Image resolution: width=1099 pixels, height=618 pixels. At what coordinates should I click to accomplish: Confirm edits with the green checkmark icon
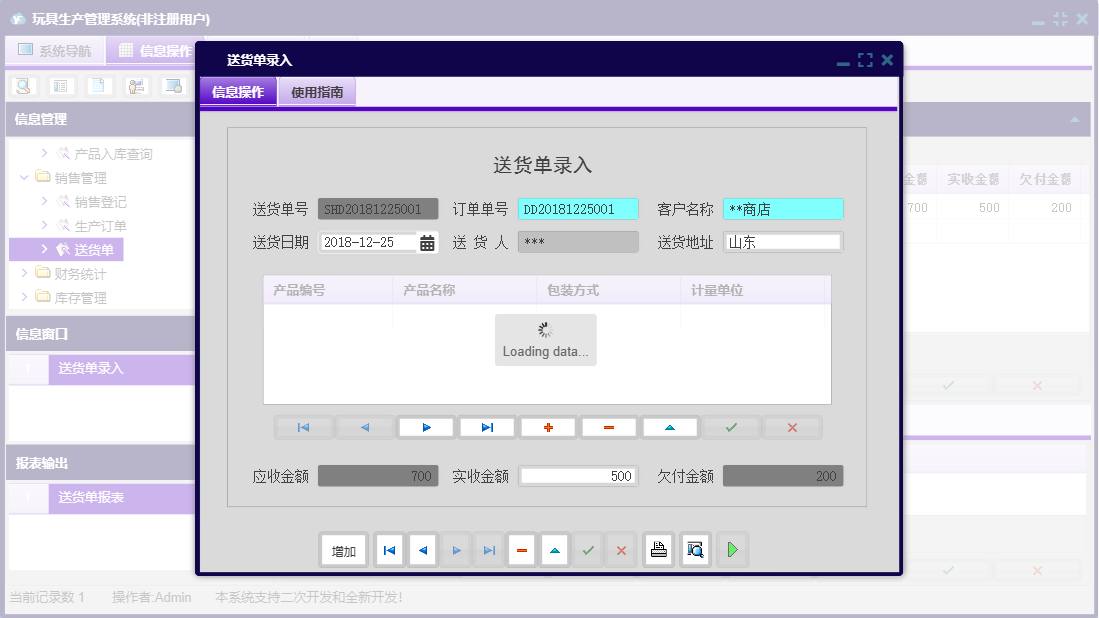tap(730, 427)
